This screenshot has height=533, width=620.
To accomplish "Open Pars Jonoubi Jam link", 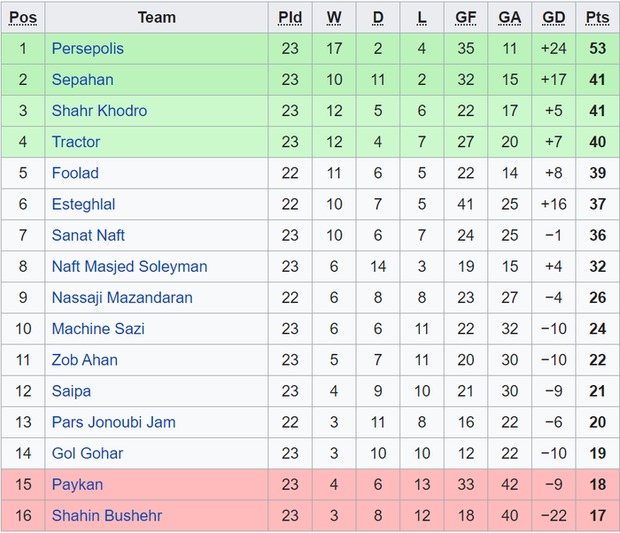I will coord(113,422).
